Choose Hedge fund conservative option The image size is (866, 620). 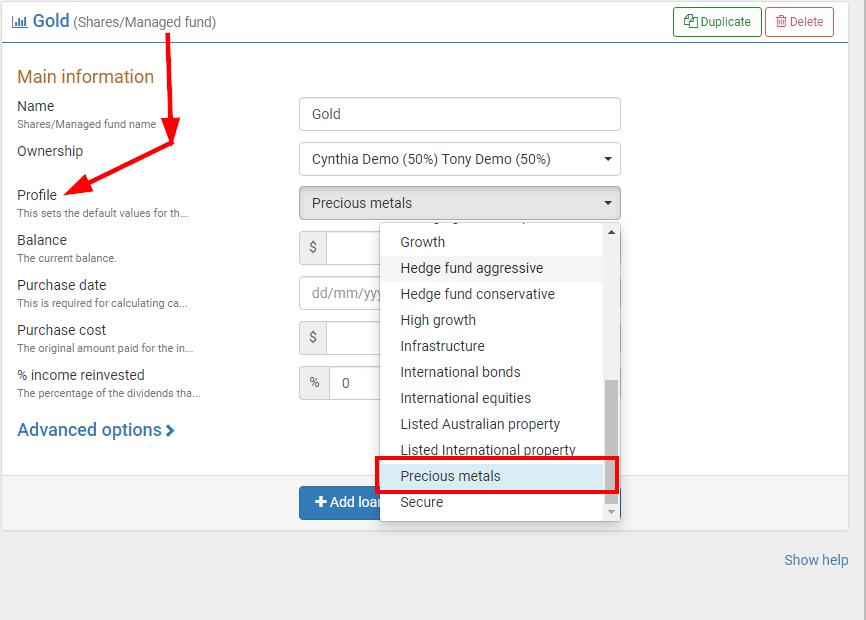click(x=477, y=294)
